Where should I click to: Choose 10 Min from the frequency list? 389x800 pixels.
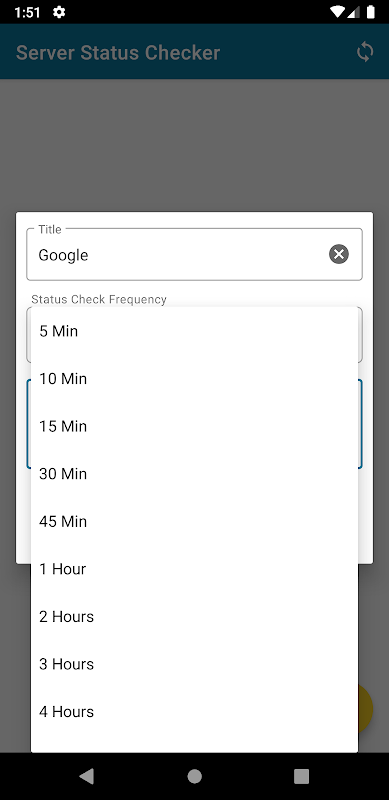(194, 379)
